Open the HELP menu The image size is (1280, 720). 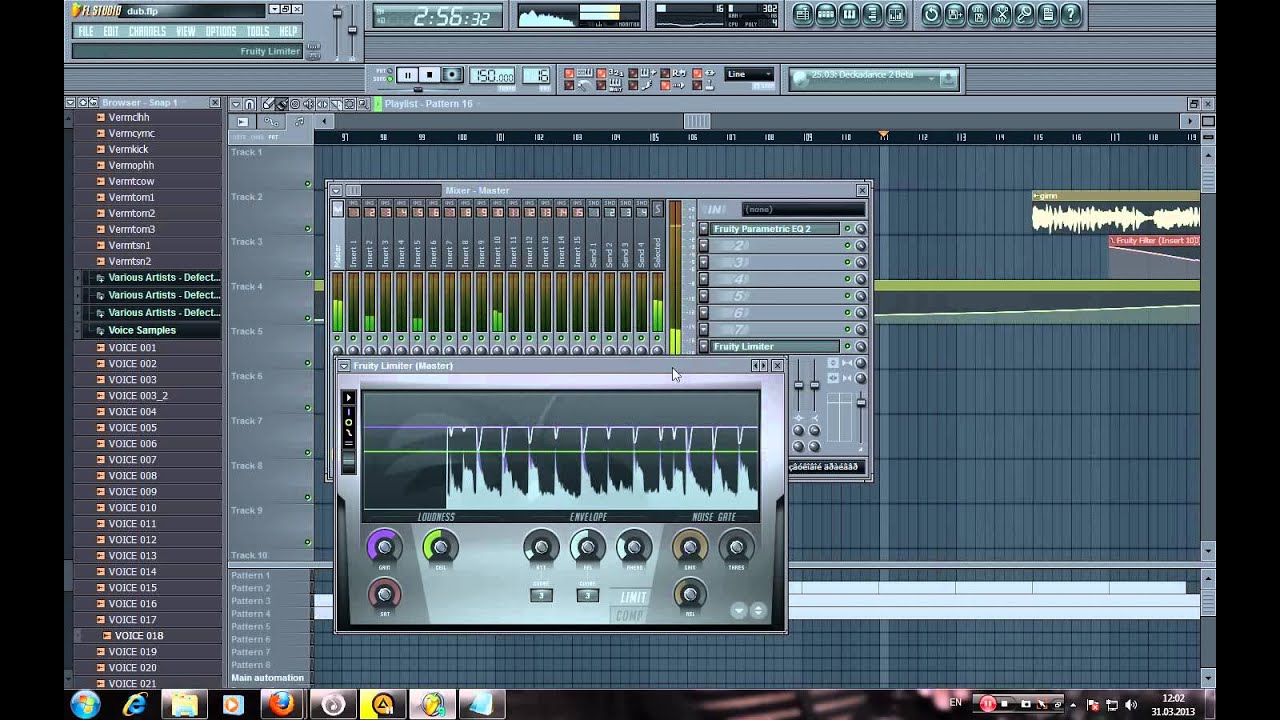(288, 31)
